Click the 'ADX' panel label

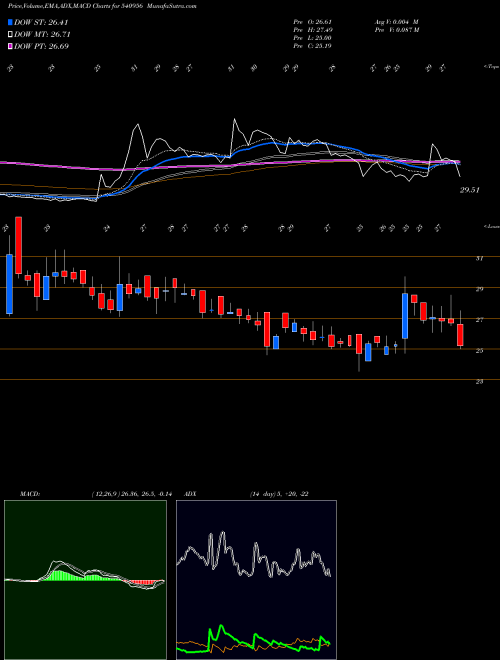pyautogui.click(x=191, y=494)
